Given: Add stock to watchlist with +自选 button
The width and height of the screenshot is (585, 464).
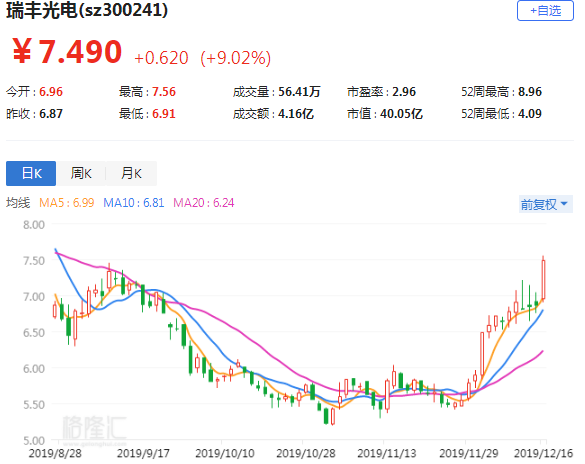Looking at the screenshot, I should click(545, 11).
